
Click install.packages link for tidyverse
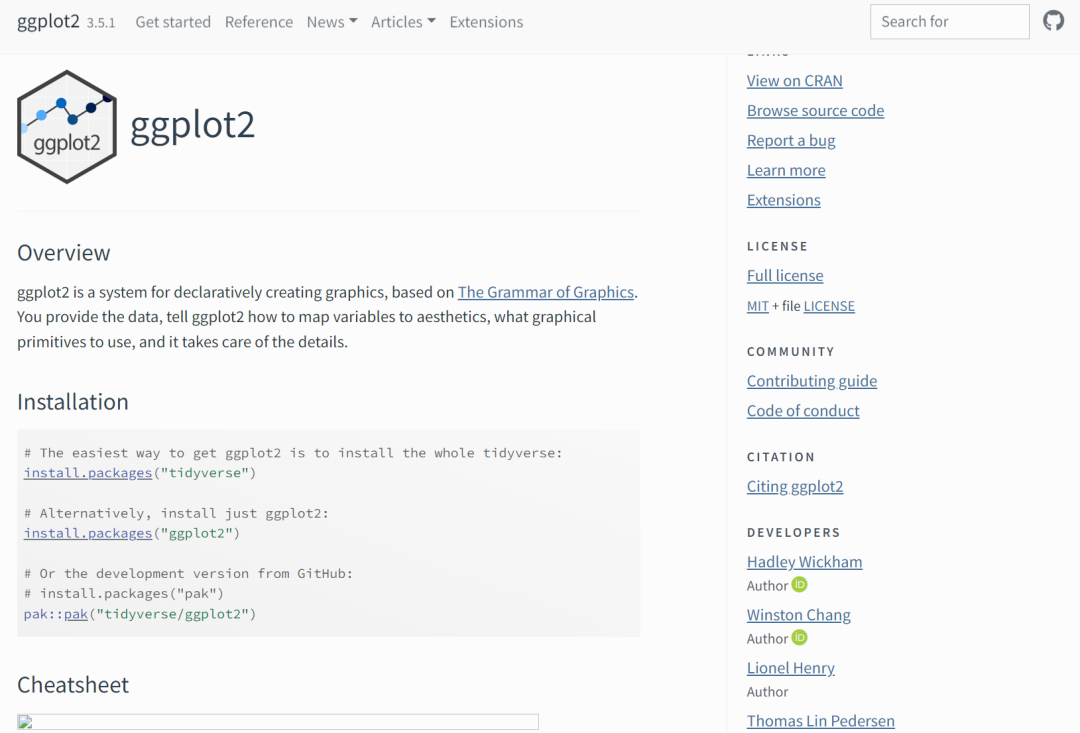click(87, 473)
